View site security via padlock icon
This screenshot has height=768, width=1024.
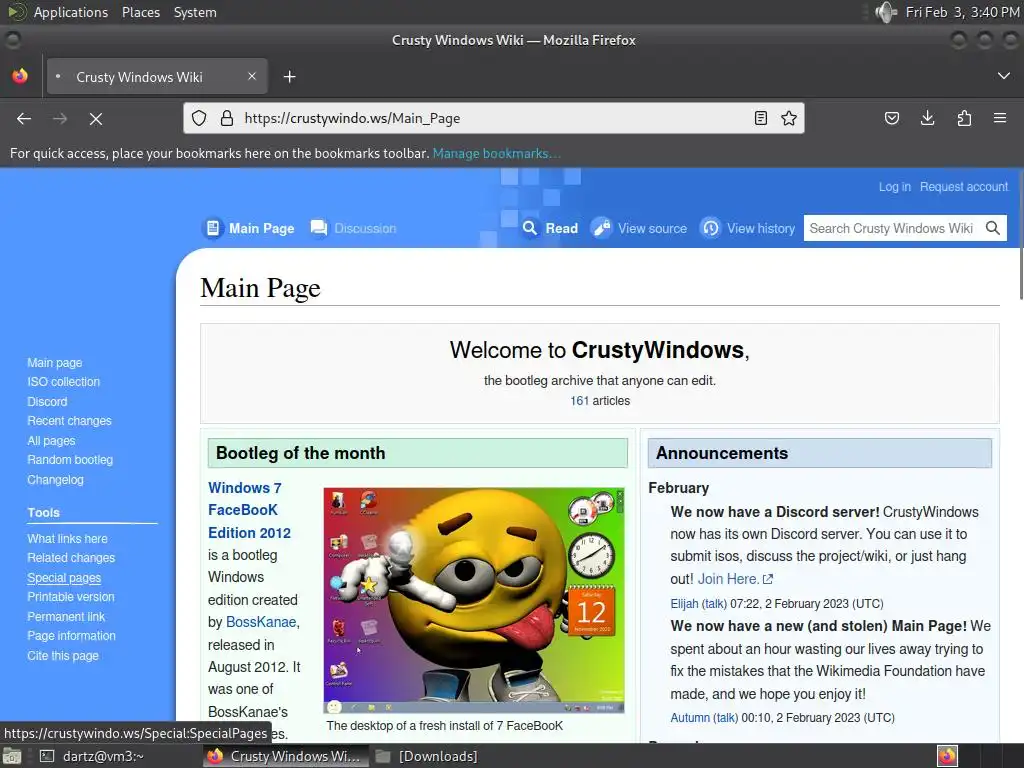227,118
